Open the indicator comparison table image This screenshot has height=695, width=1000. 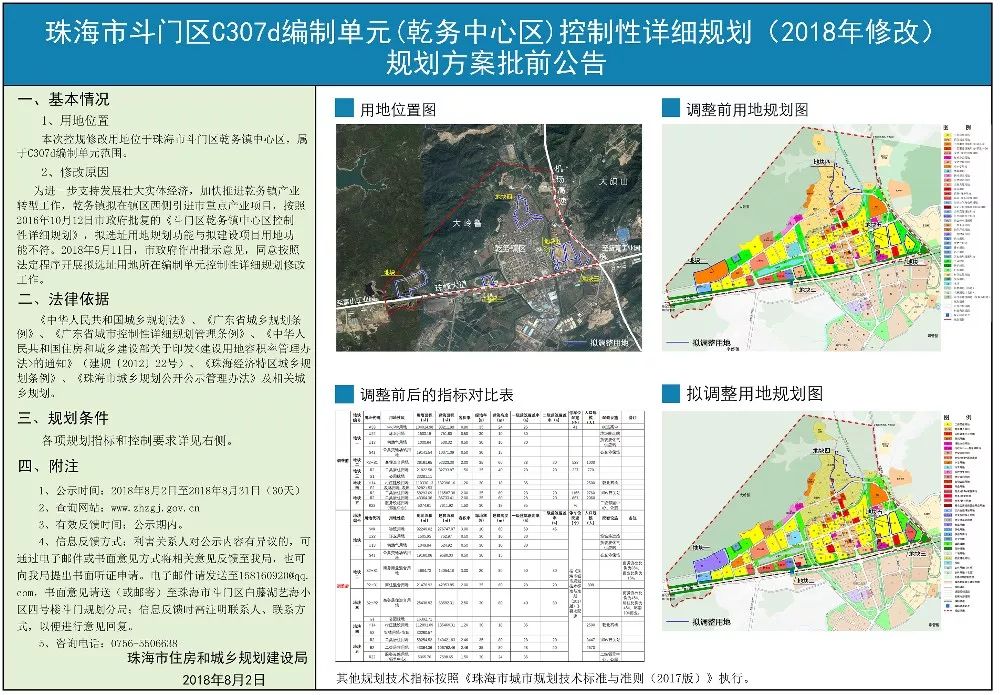coord(490,536)
